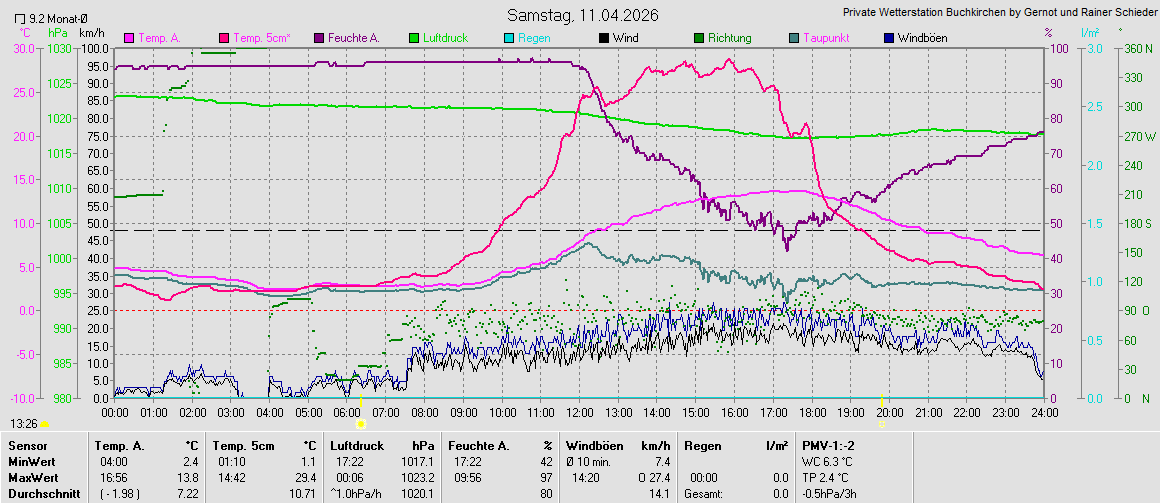
Task: Click the purple Feuchte A. legend square
Action: [x=319, y=38]
